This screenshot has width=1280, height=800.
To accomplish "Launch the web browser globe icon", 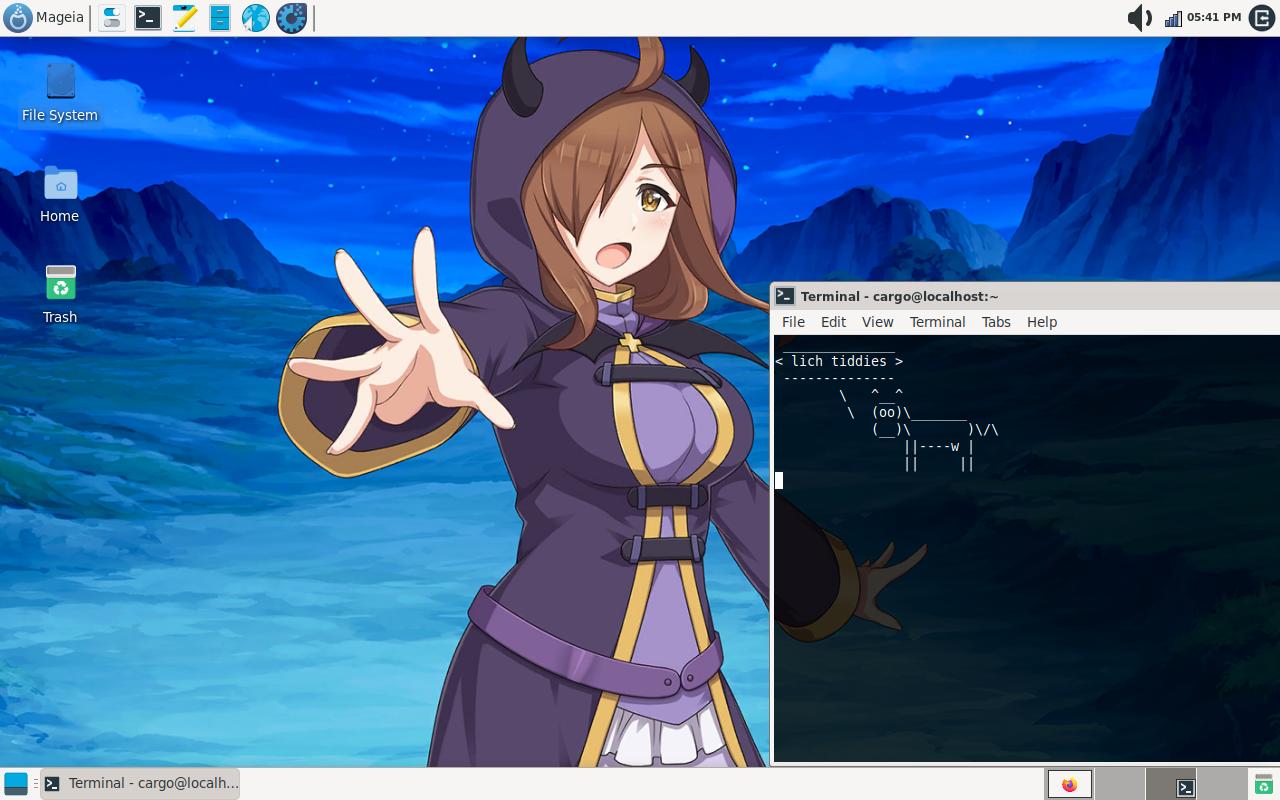I will click(x=256, y=17).
